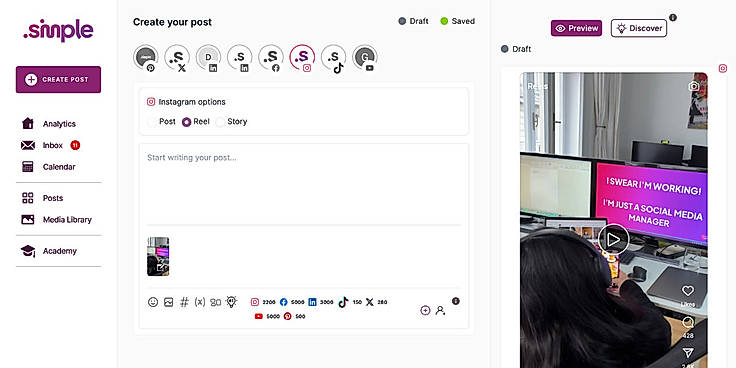
Task: Add hashtags with the # icon
Action: (184, 302)
